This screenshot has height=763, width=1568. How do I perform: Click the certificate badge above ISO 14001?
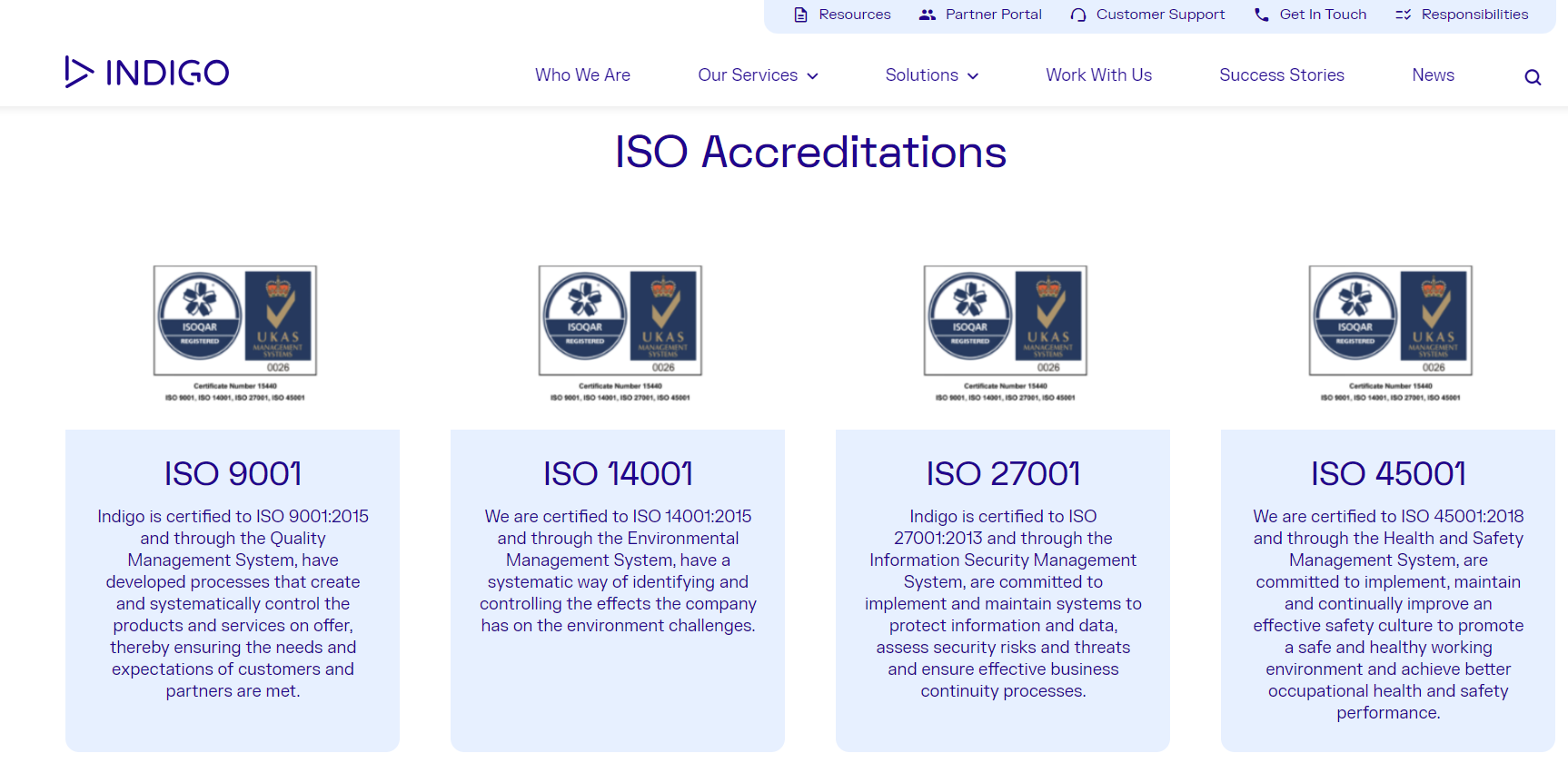620,332
